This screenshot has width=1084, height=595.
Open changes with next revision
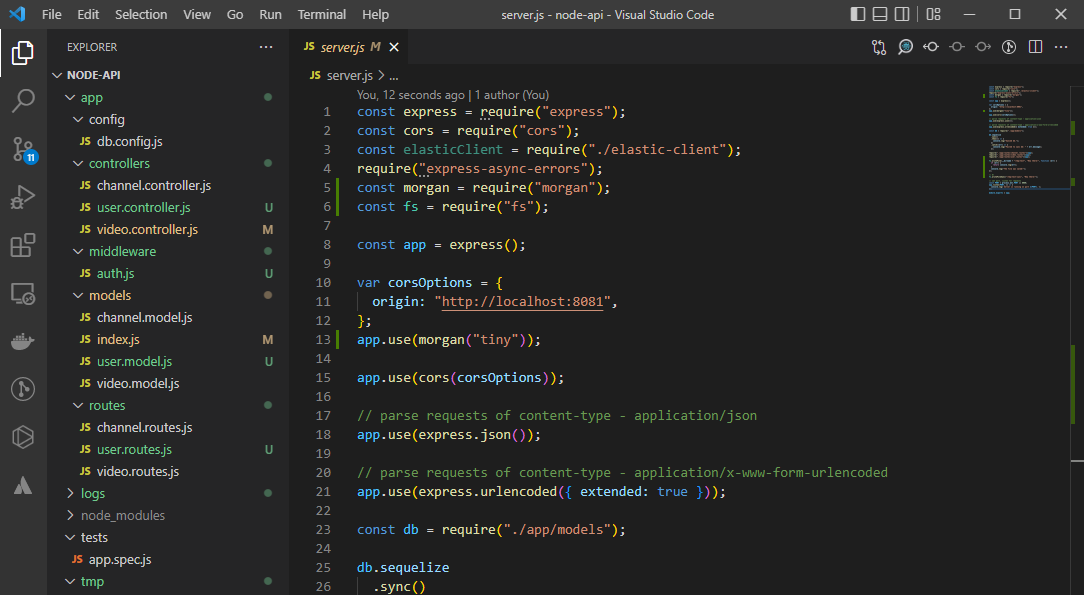click(x=983, y=47)
